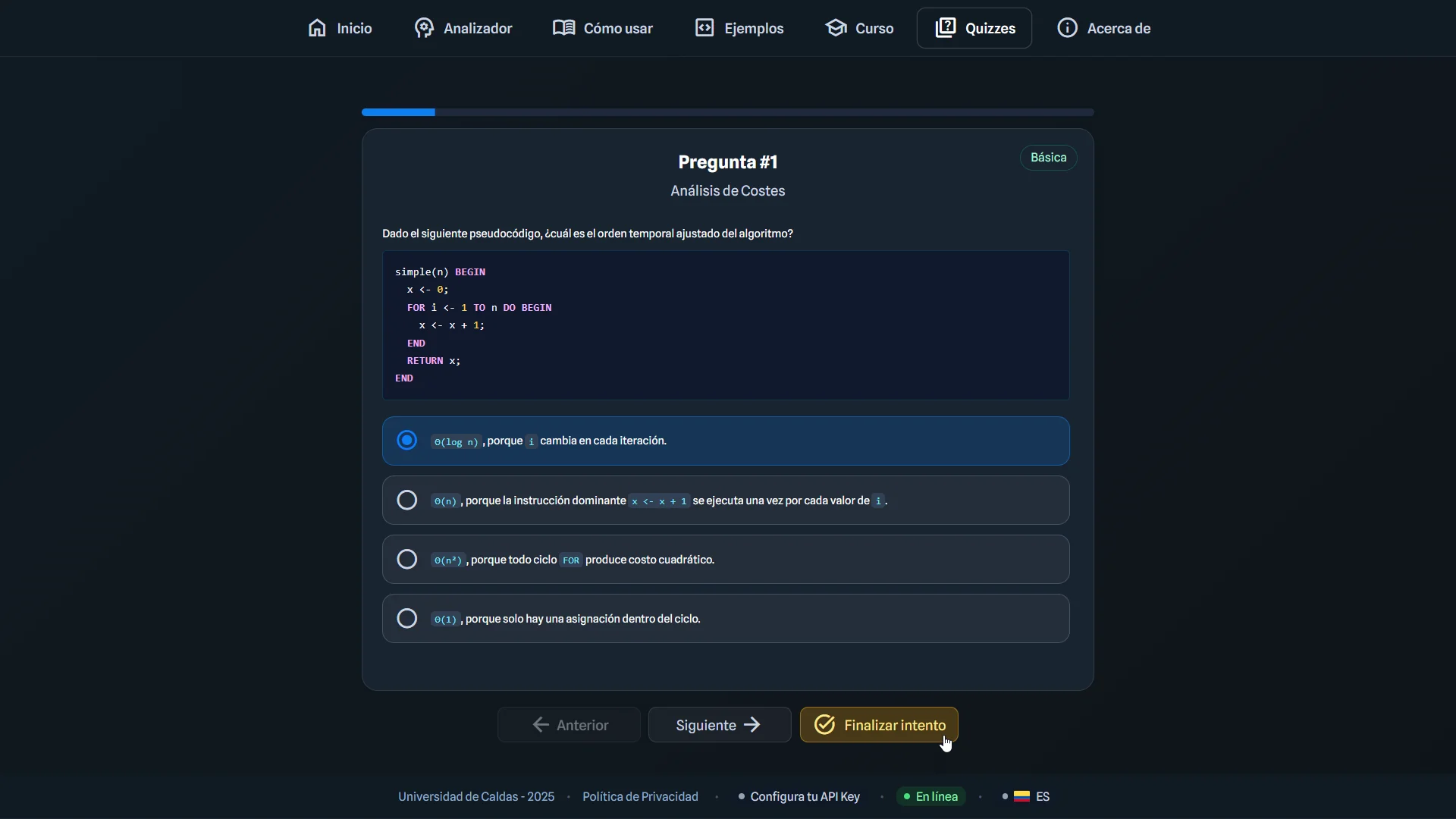1456x819 pixels.
Task: Click the code brackets icon for Ejemplos
Action: pos(704,28)
